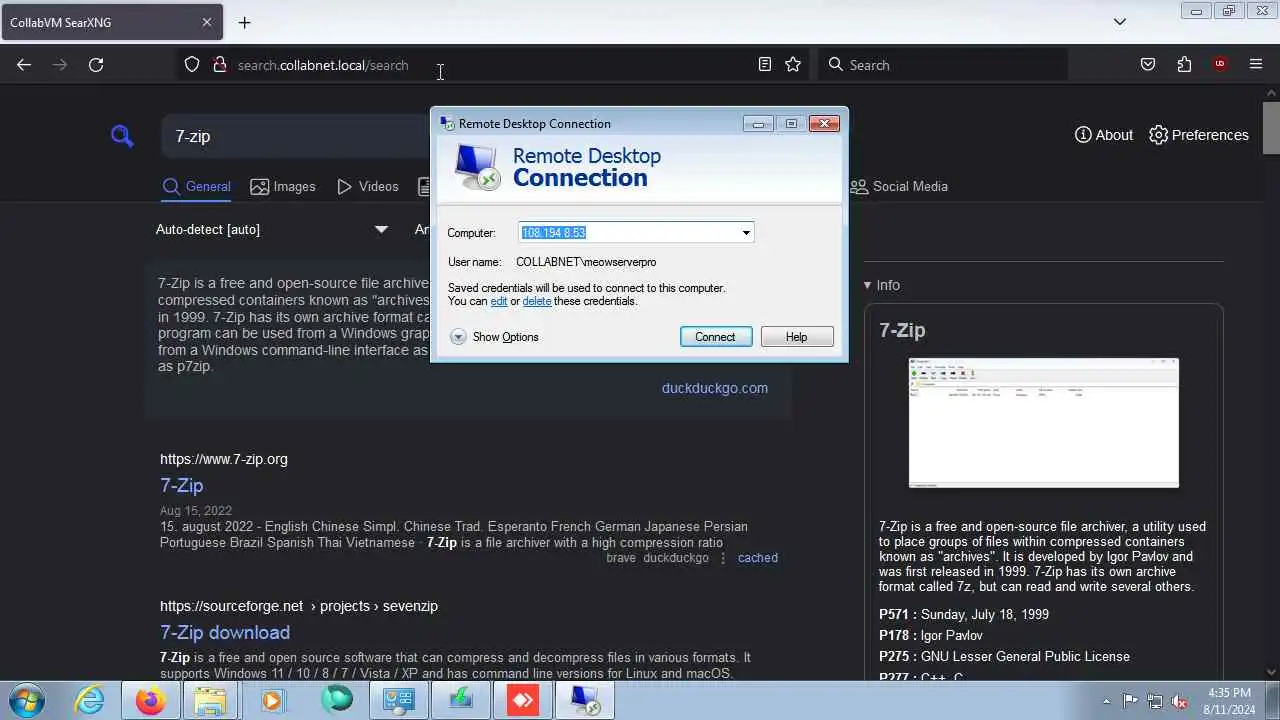Image resolution: width=1280 pixels, height=720 pixels.
Task: Click the 'edit' credentials link
Action: [499, 301]
